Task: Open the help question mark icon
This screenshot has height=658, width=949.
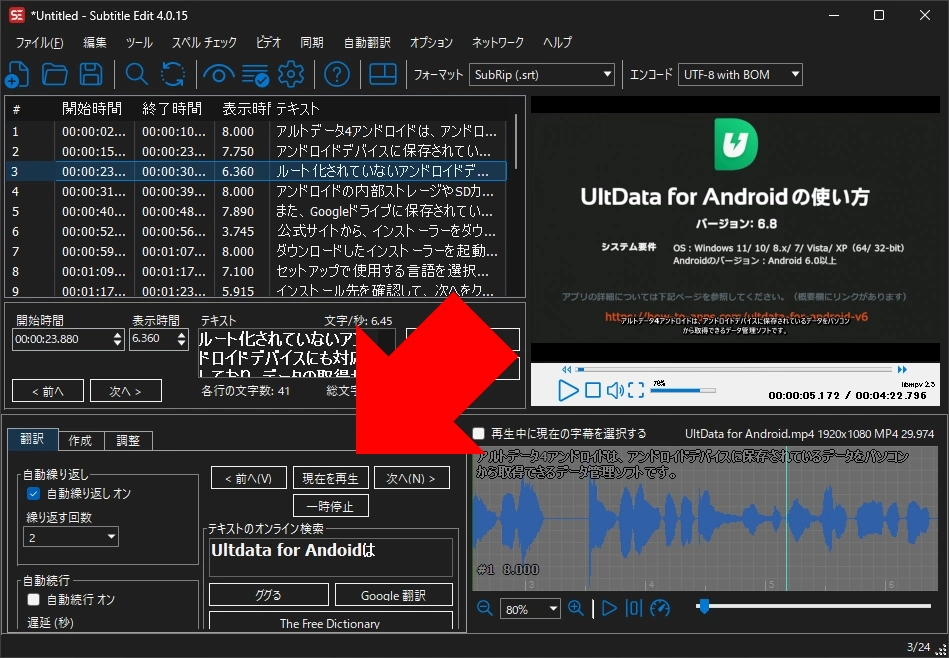Action: click(337, 74)
